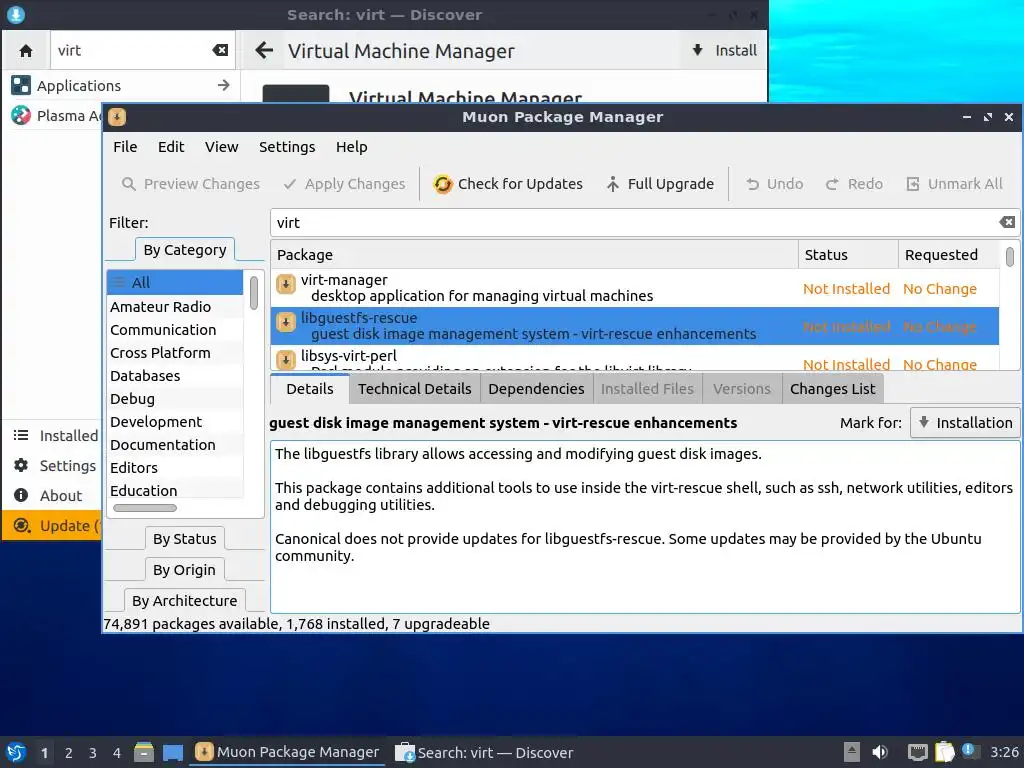
Task: Expand the By Origin filter section
Action: coord(184,570)
